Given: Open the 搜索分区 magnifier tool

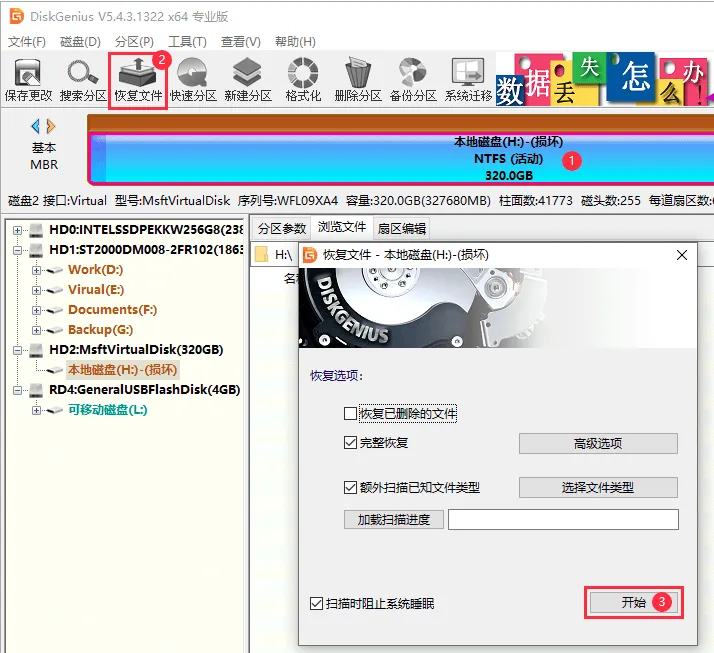Looking at the screenshot, I should tap(83, 80).
